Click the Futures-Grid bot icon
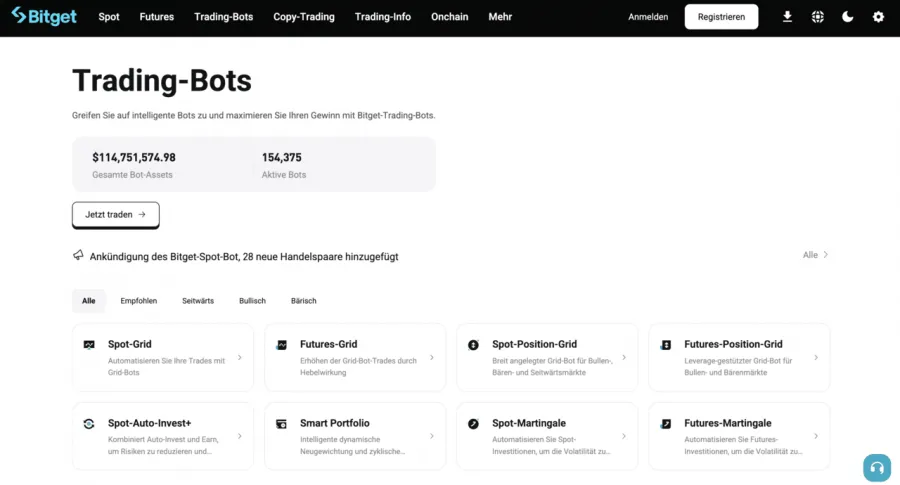This screenshot has height=485, width=900. click(281, 345)
